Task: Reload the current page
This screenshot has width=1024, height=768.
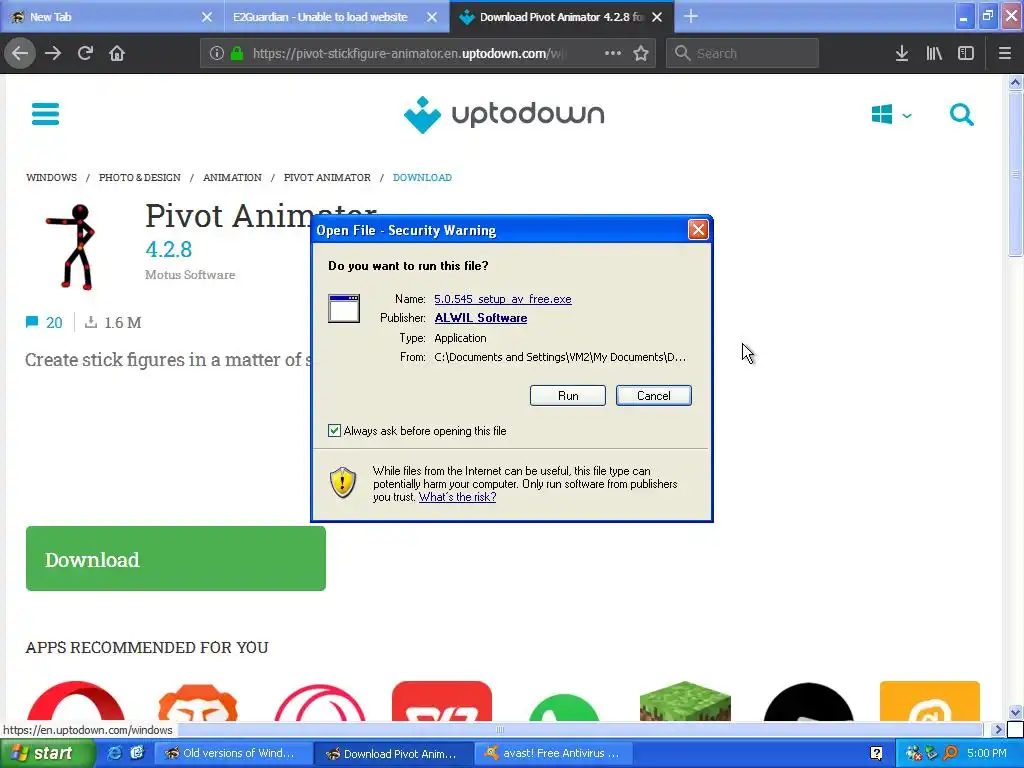Action: 85,53
